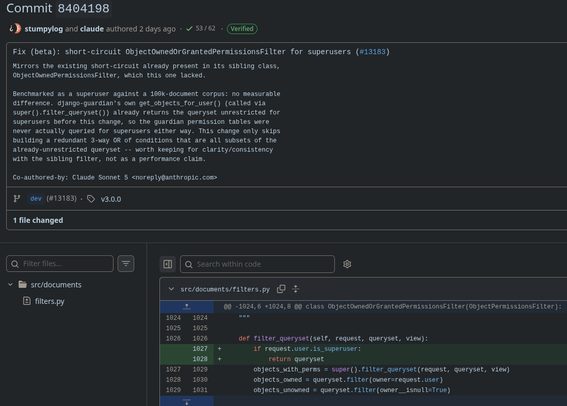Click the objects_unowned code line
Viewport: 567px width, 406px height.
pos(352,390)
